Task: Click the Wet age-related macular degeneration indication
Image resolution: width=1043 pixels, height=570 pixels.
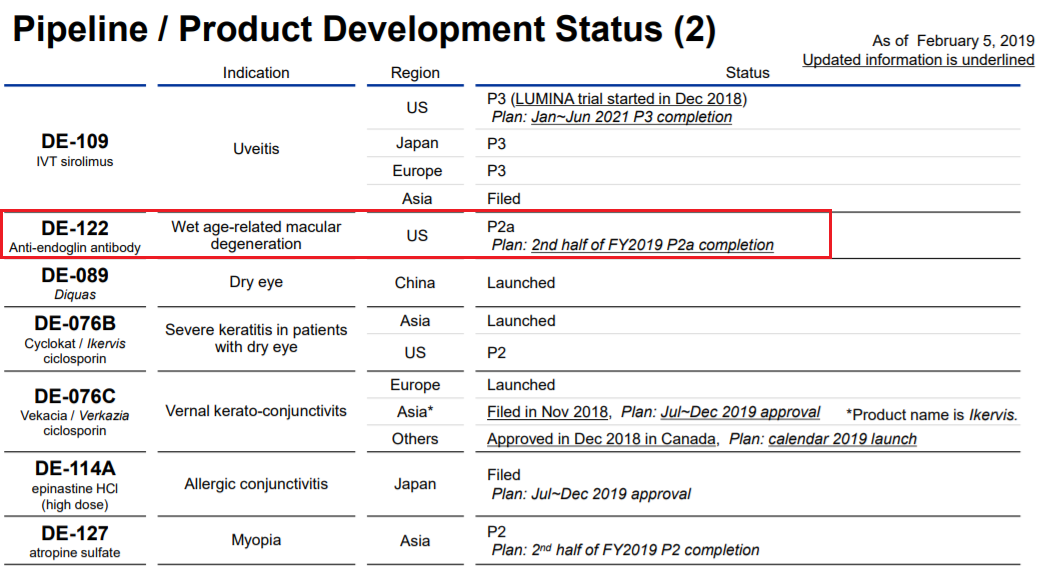Action: [x=256, y=236]
